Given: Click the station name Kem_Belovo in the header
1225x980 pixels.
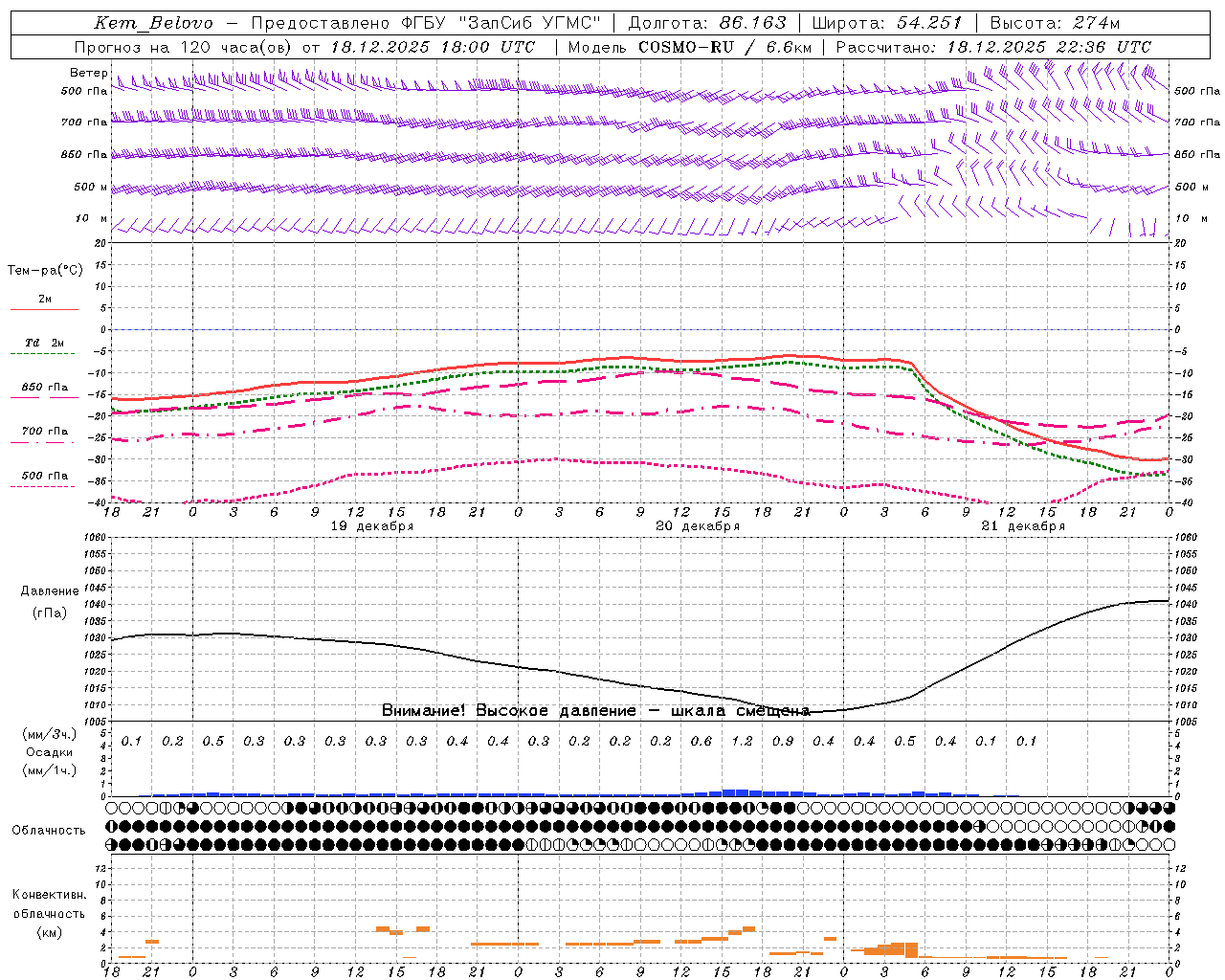Looking at the screenshot, I should click(153, 23).
